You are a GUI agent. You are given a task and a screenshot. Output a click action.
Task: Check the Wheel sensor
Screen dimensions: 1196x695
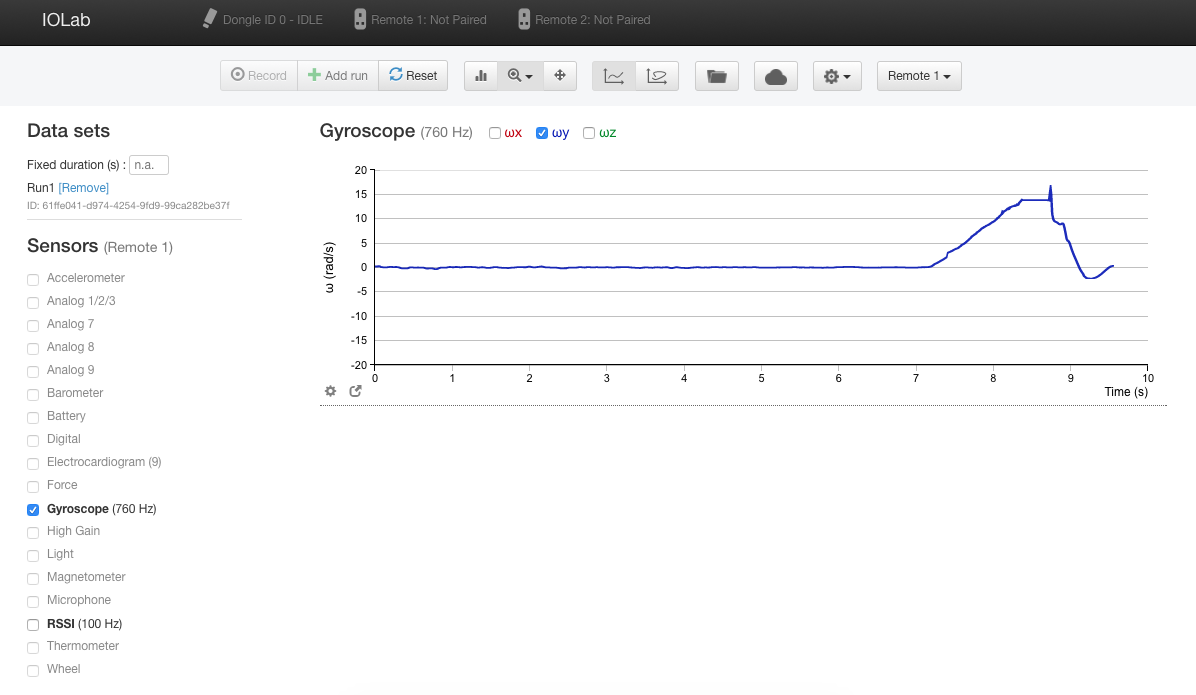pyautogui.click(x=33, y=671)
